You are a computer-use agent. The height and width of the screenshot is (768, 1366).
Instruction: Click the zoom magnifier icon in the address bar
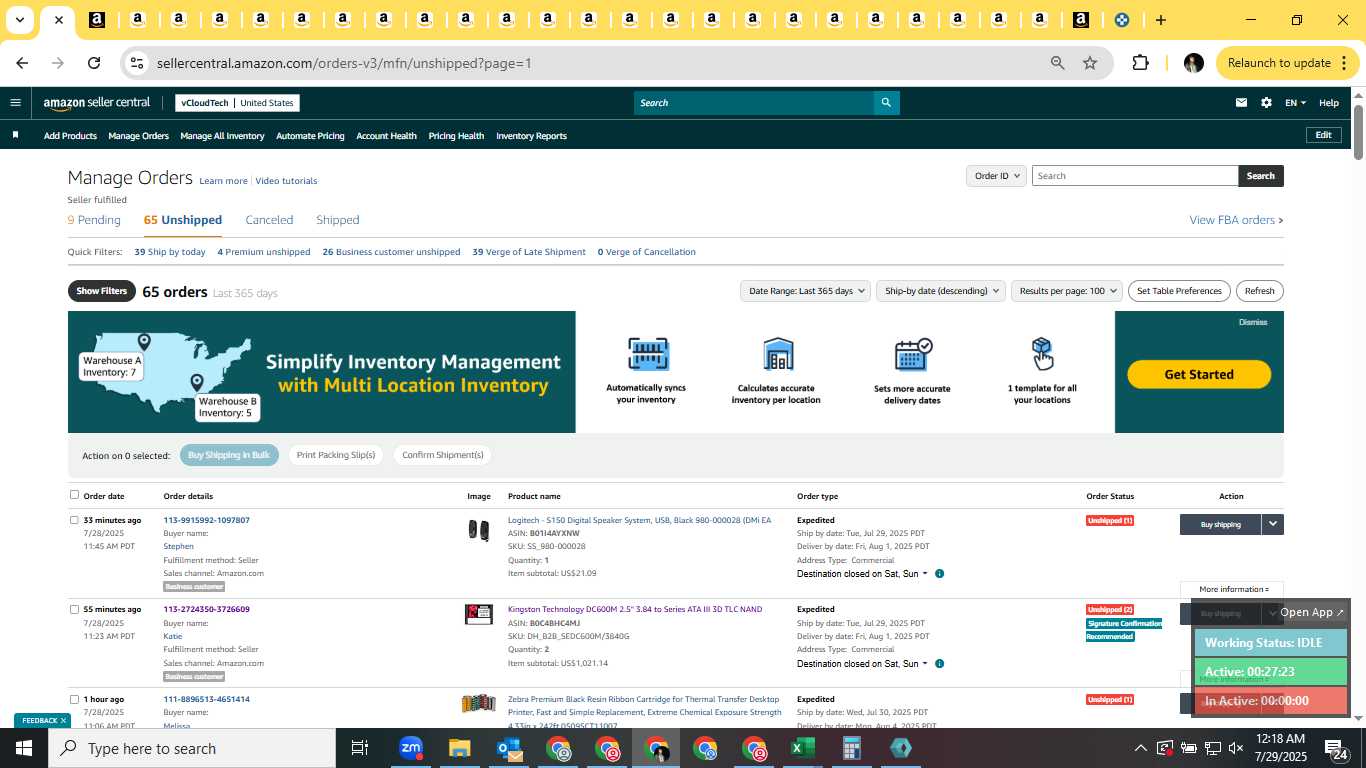click(1057, 63)
